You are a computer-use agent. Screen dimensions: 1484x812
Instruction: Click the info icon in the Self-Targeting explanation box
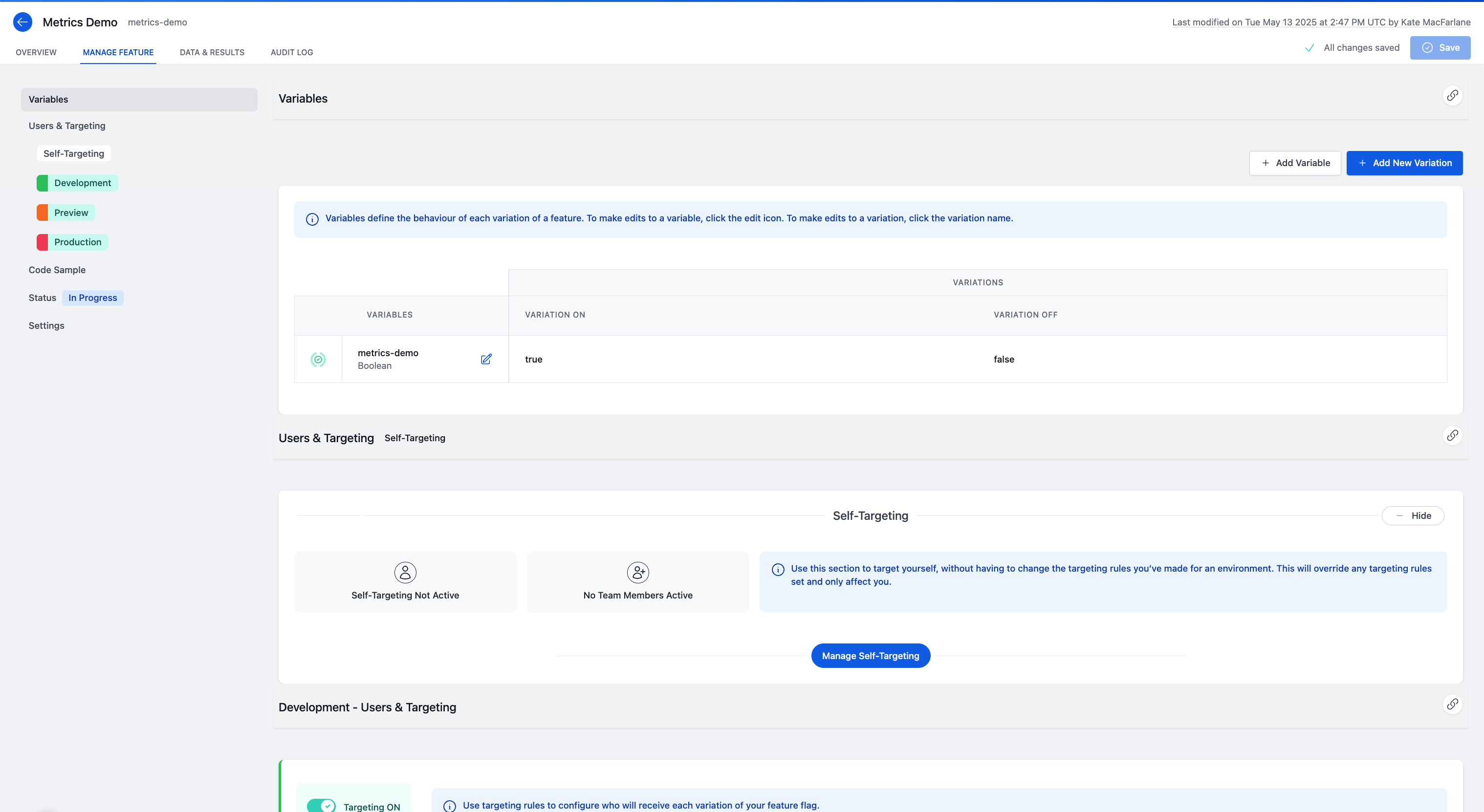(778, 570)
